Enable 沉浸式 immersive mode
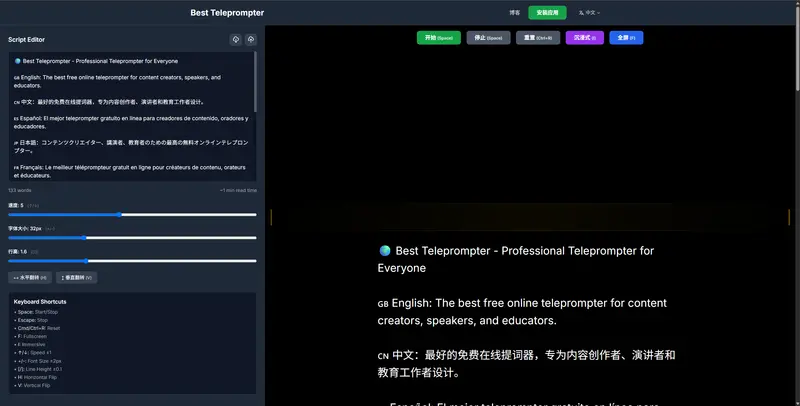Screen dimensions: 800x406 pyautogui.click(x=584, y=37)
